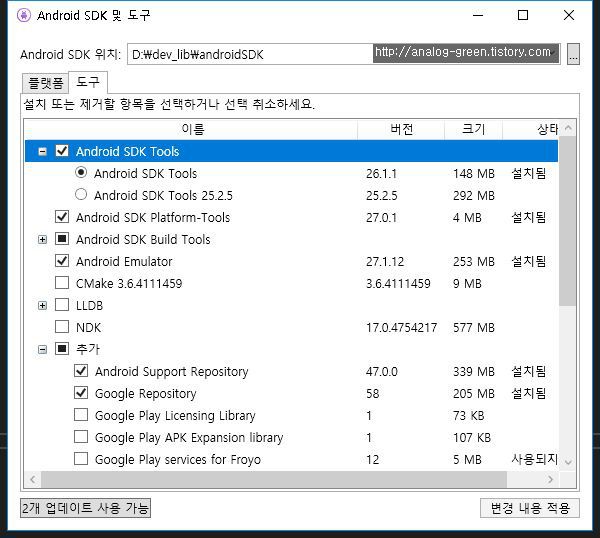This screenshot has height=538, width=600.
Task: Click the version value '47.0.0'
Action: click(382, 372)
